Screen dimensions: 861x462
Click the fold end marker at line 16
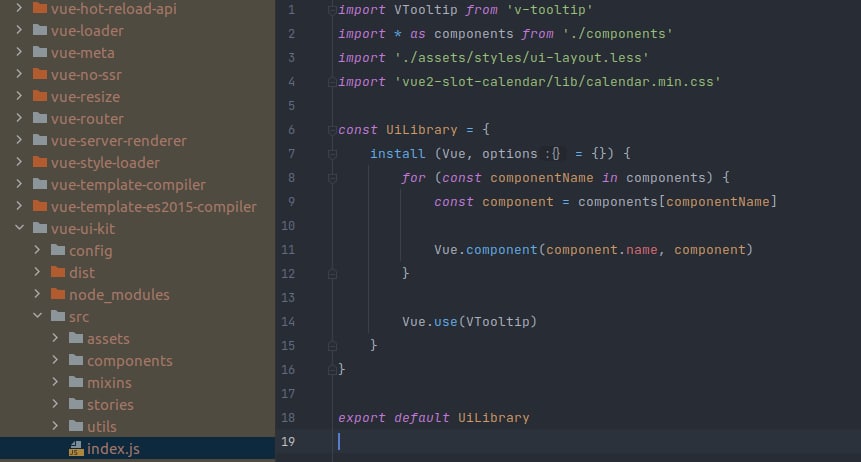click(x=332, y=370)
